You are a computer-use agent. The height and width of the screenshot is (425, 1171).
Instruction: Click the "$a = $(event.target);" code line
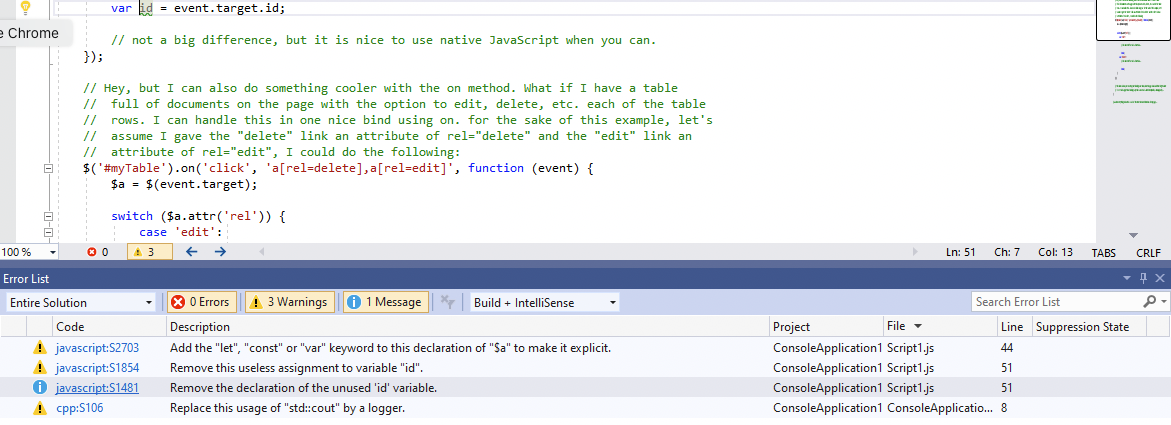[184, 184]
